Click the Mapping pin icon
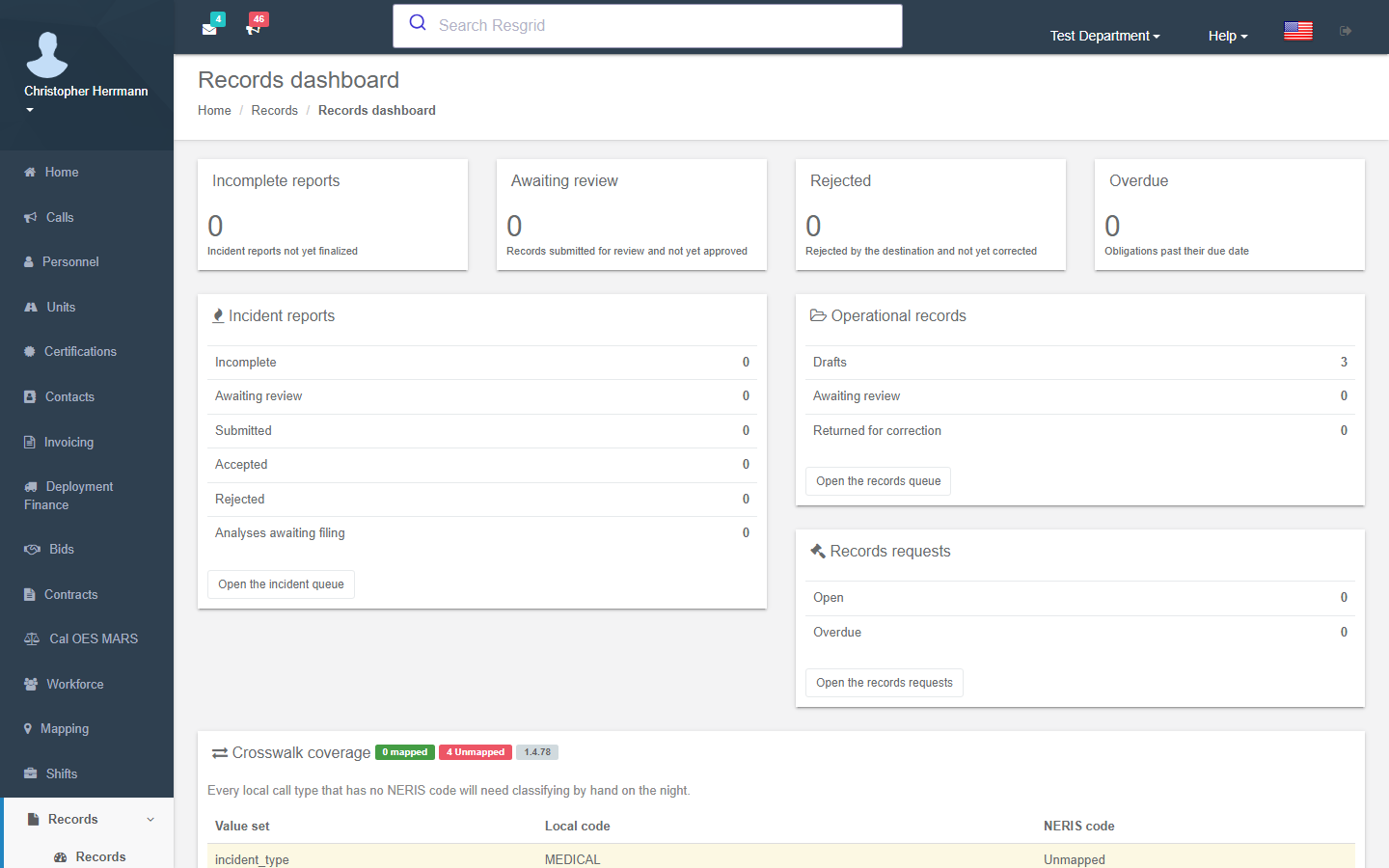 (x=28, y=728)
